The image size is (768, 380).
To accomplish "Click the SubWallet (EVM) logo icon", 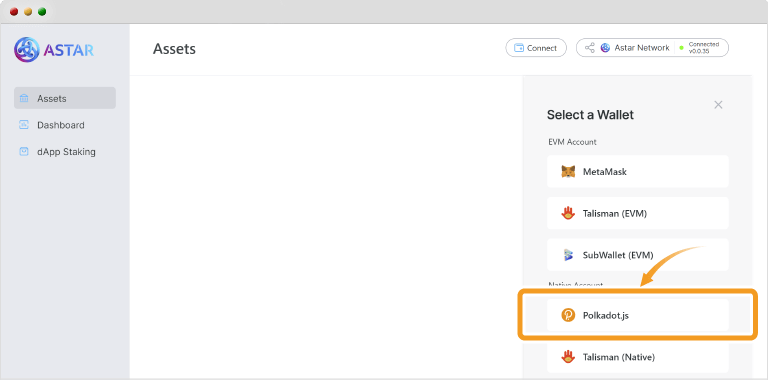I will (568, 255).
